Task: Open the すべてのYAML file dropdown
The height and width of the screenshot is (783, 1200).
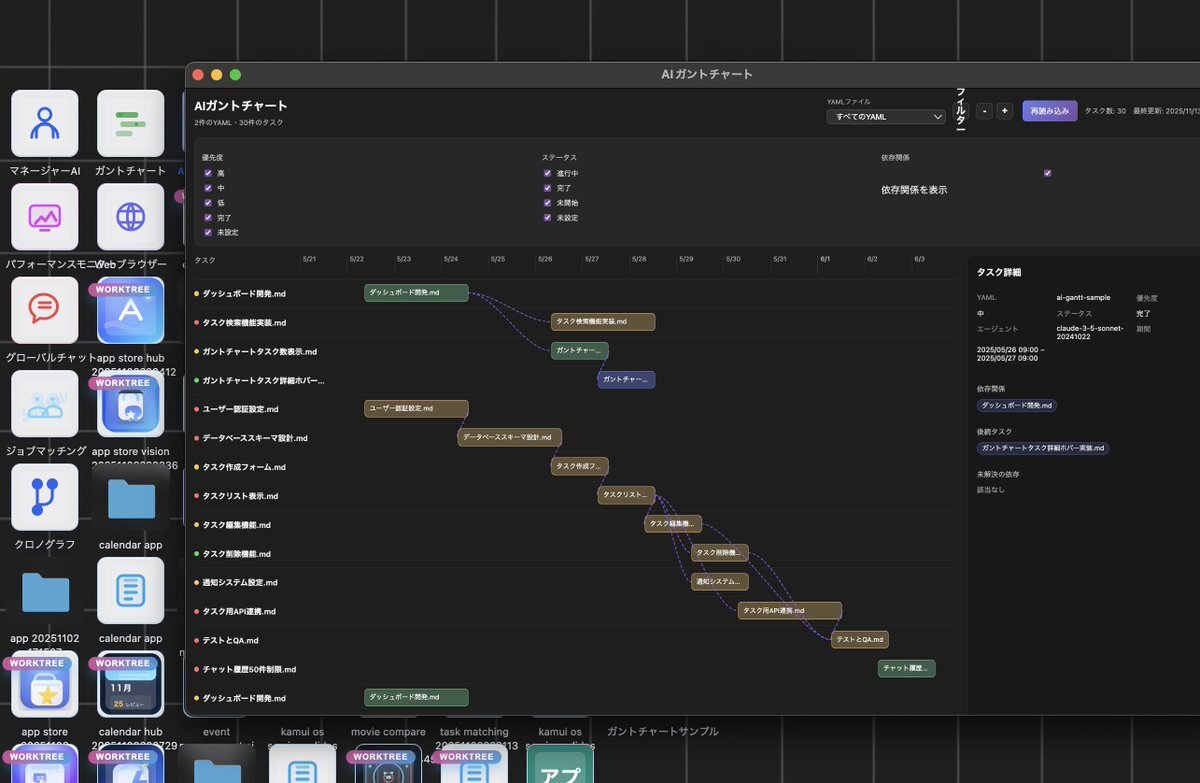Action: point(885,117)
